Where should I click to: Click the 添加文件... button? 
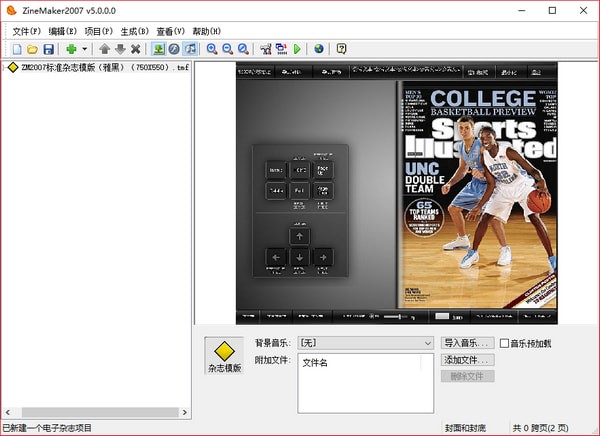(467, 359)
